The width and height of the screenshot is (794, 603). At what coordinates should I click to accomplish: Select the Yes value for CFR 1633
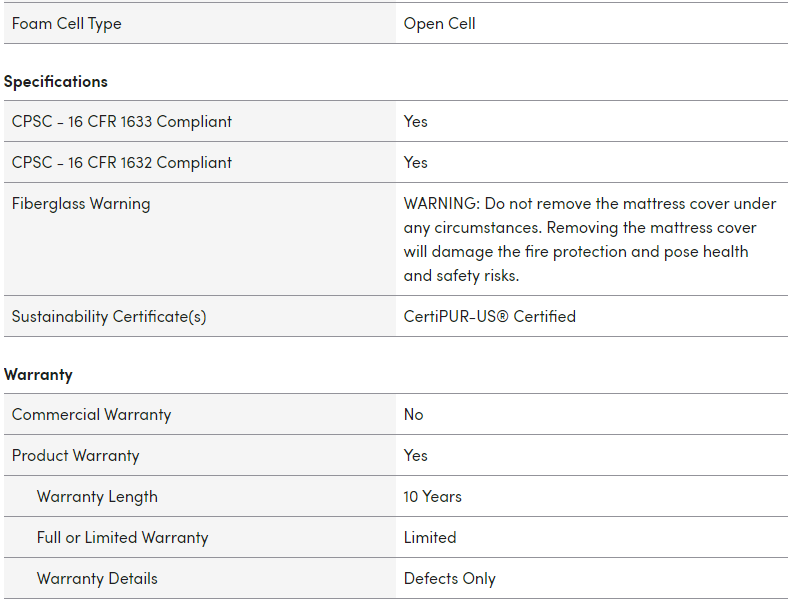(416, 121)
